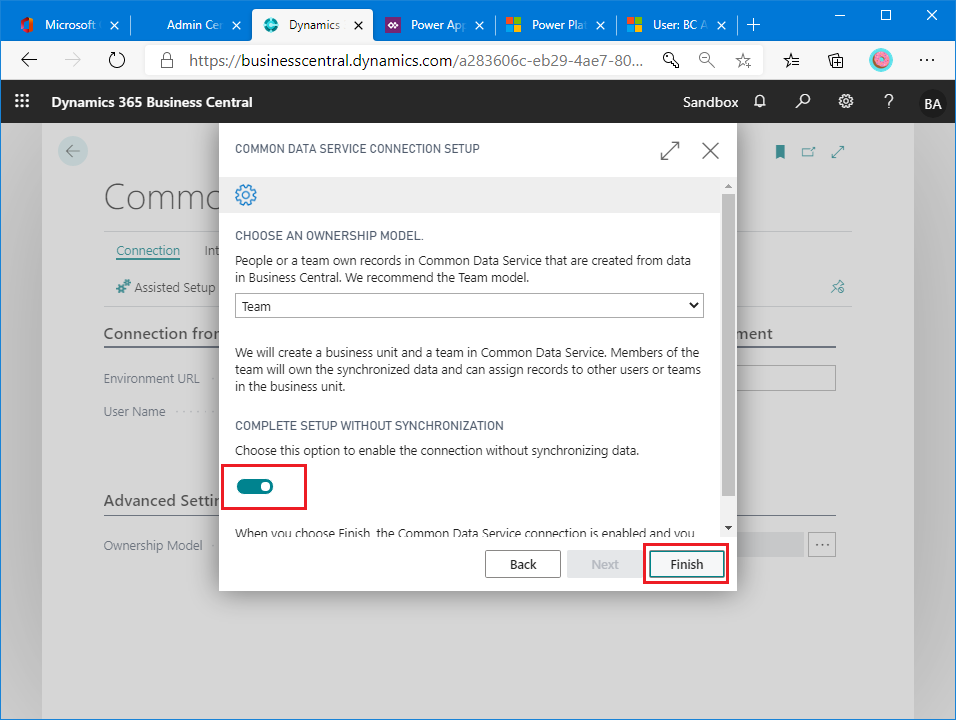This screenshot has height=720, width=956.
Task: Click the Environment URL field label
Action: pyautogui.click(x=151, y=379)
